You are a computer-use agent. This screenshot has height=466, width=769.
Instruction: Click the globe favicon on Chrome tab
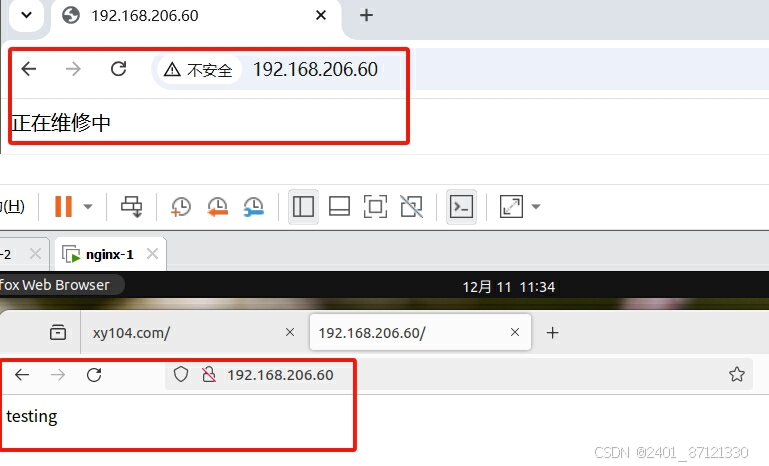tap(71, 15)
